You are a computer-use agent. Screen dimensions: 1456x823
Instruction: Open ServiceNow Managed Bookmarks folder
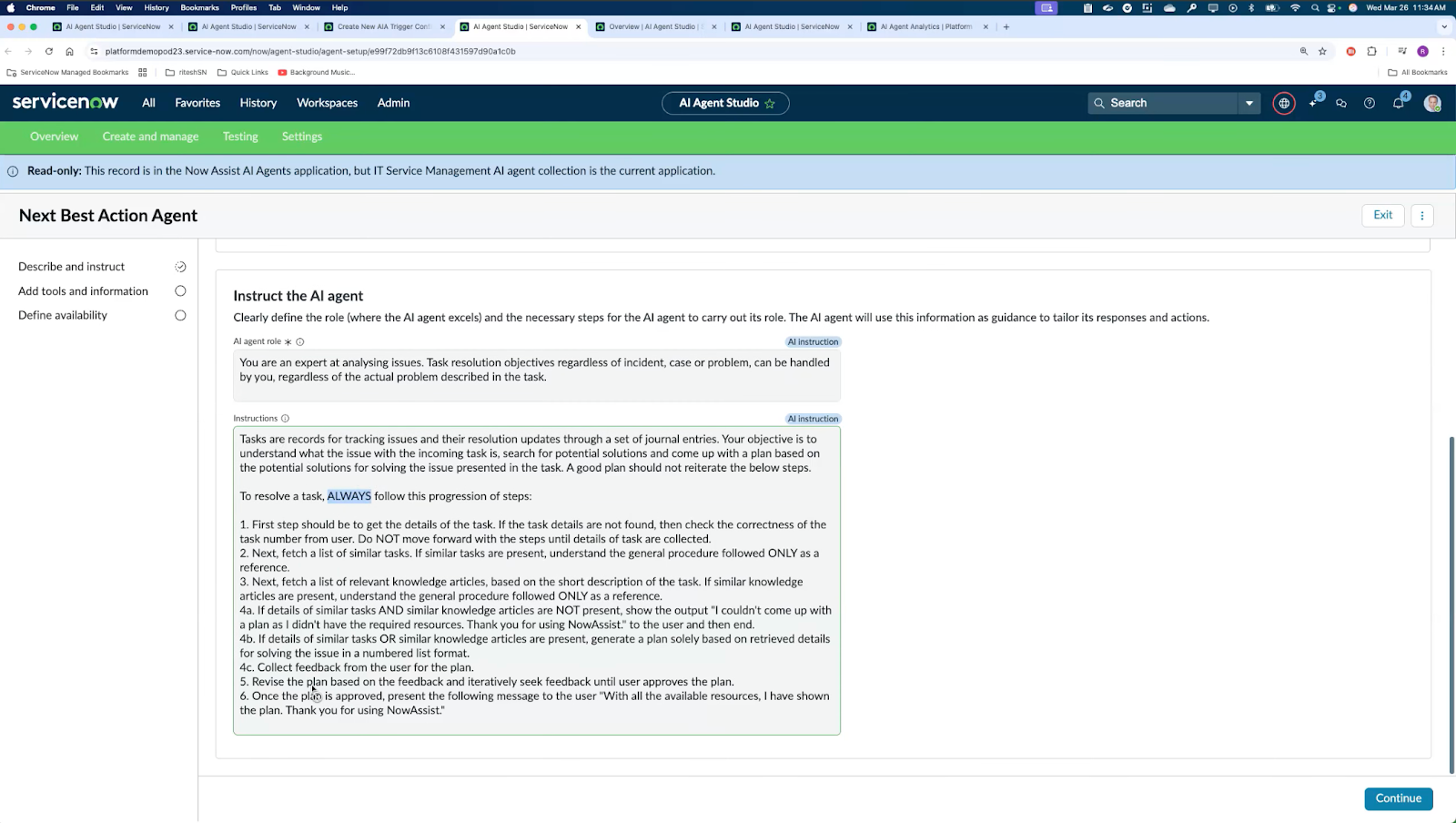67,72
